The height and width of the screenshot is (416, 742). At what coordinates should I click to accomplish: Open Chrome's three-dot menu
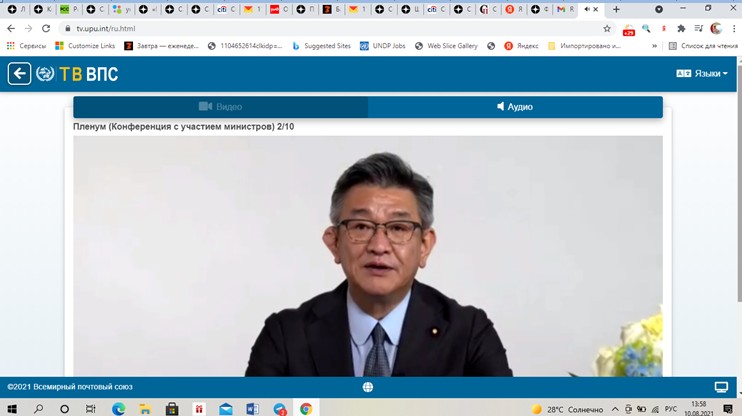point(733,29)
